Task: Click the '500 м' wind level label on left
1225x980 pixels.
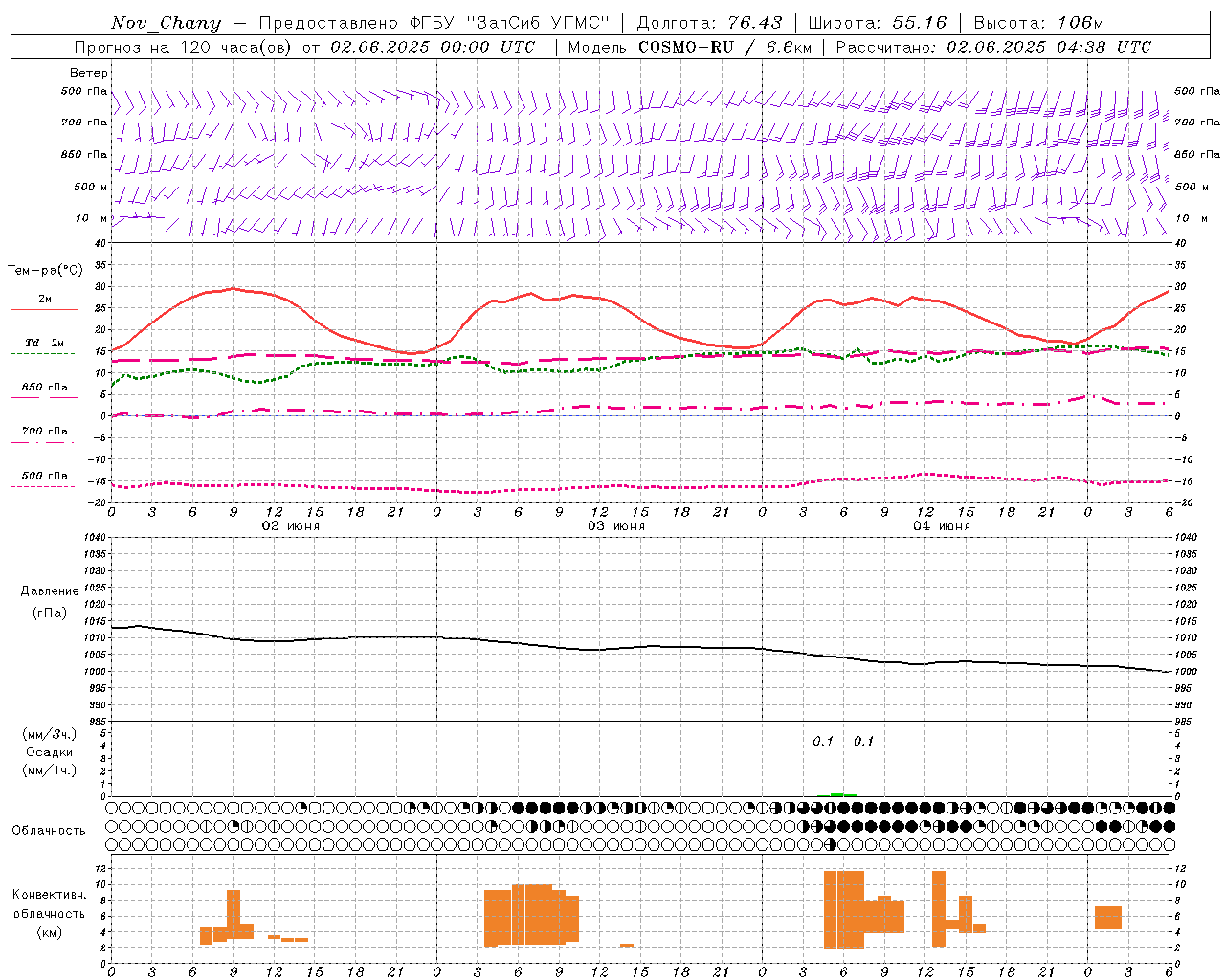Action: (91, 187)
